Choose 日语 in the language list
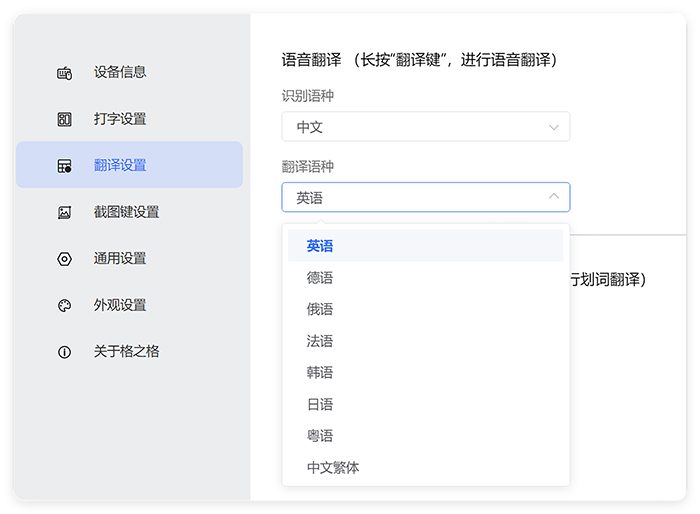 [x=320, y=405]
